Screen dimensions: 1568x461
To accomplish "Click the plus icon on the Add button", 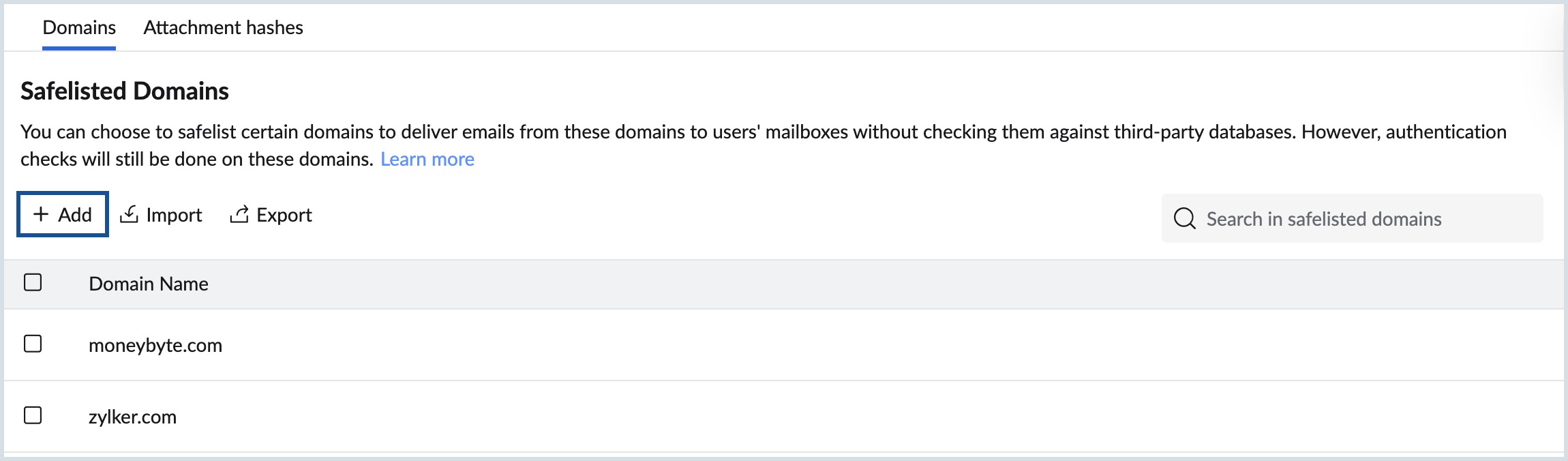I will point(41,214).
